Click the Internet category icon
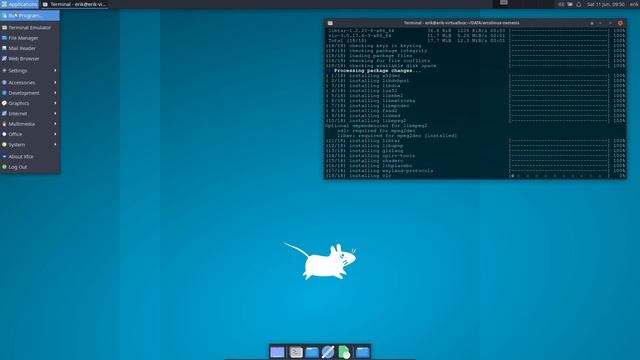The width and height of the screenshot is (640, 360). pos(4,113)
